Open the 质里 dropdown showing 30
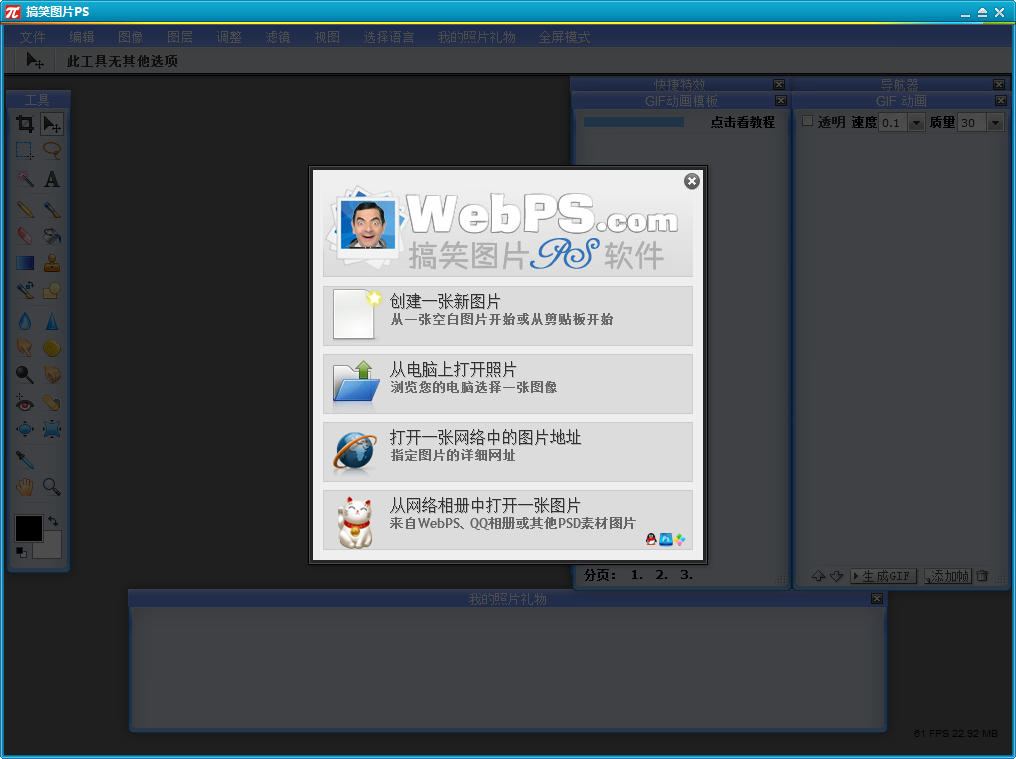The height and width of the screenshot is (759, 1016). click(995, 123)
